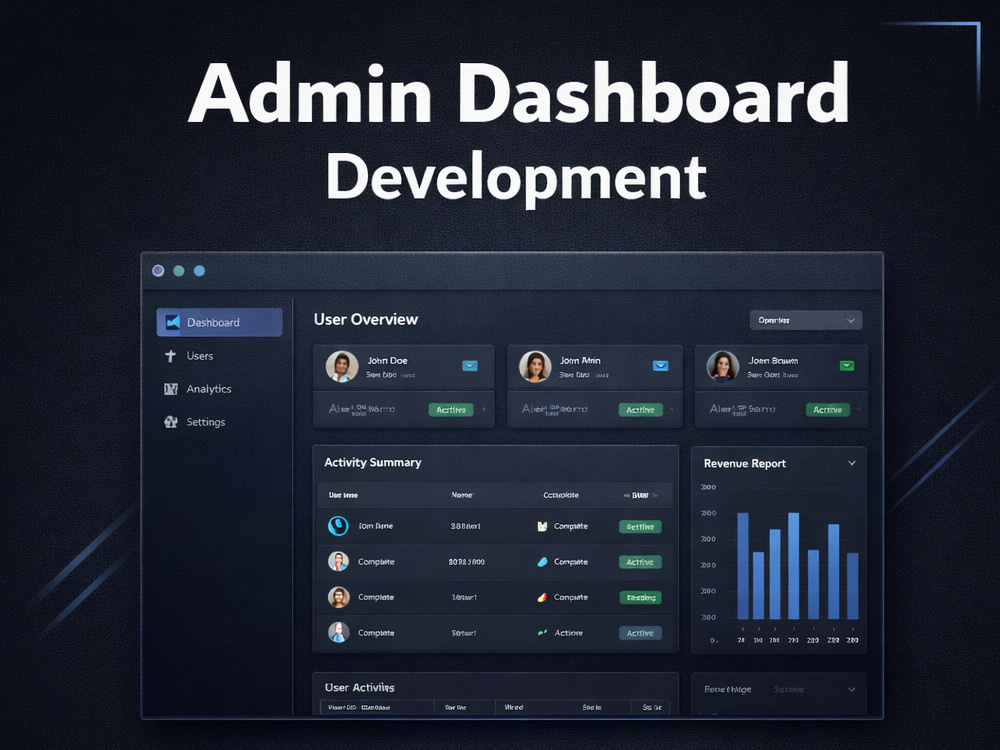Click the blue mail icon on middle user card

point(661,365)
